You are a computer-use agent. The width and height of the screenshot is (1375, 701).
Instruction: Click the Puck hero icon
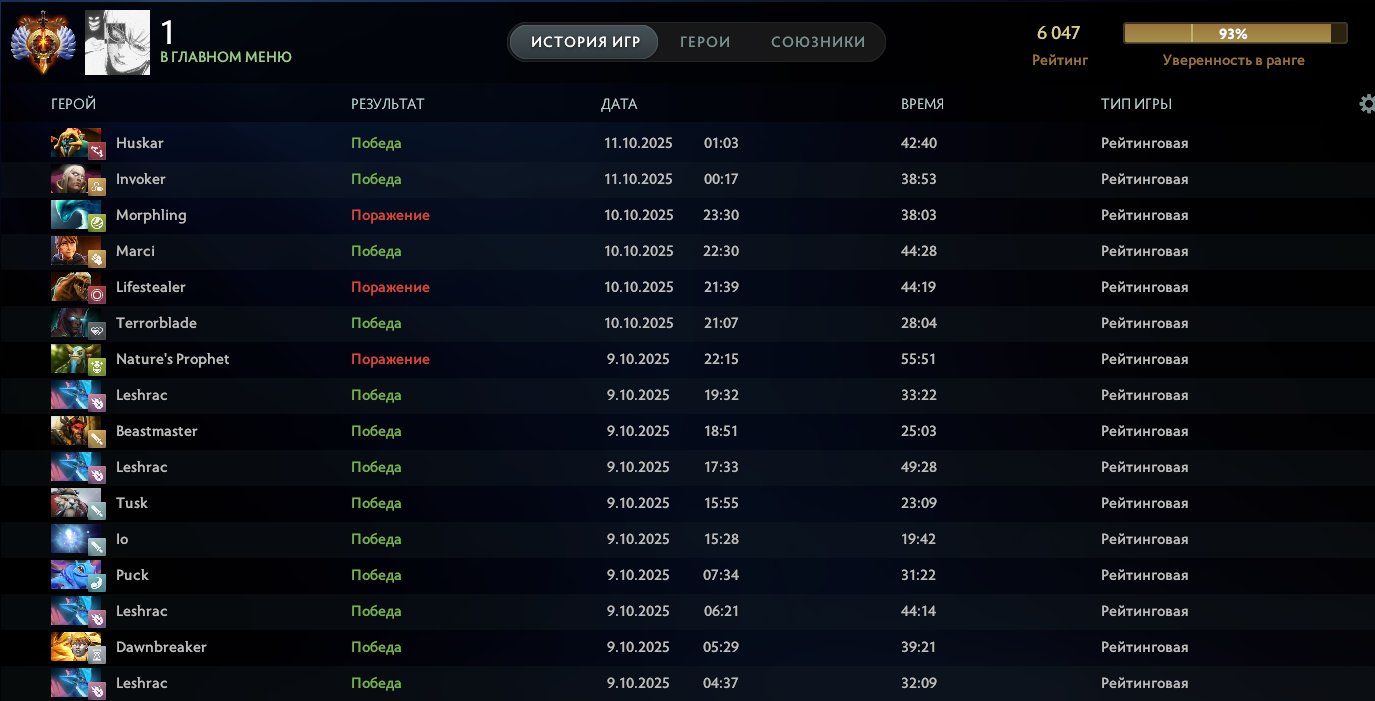pyautogui.click(x=77, y=575)
